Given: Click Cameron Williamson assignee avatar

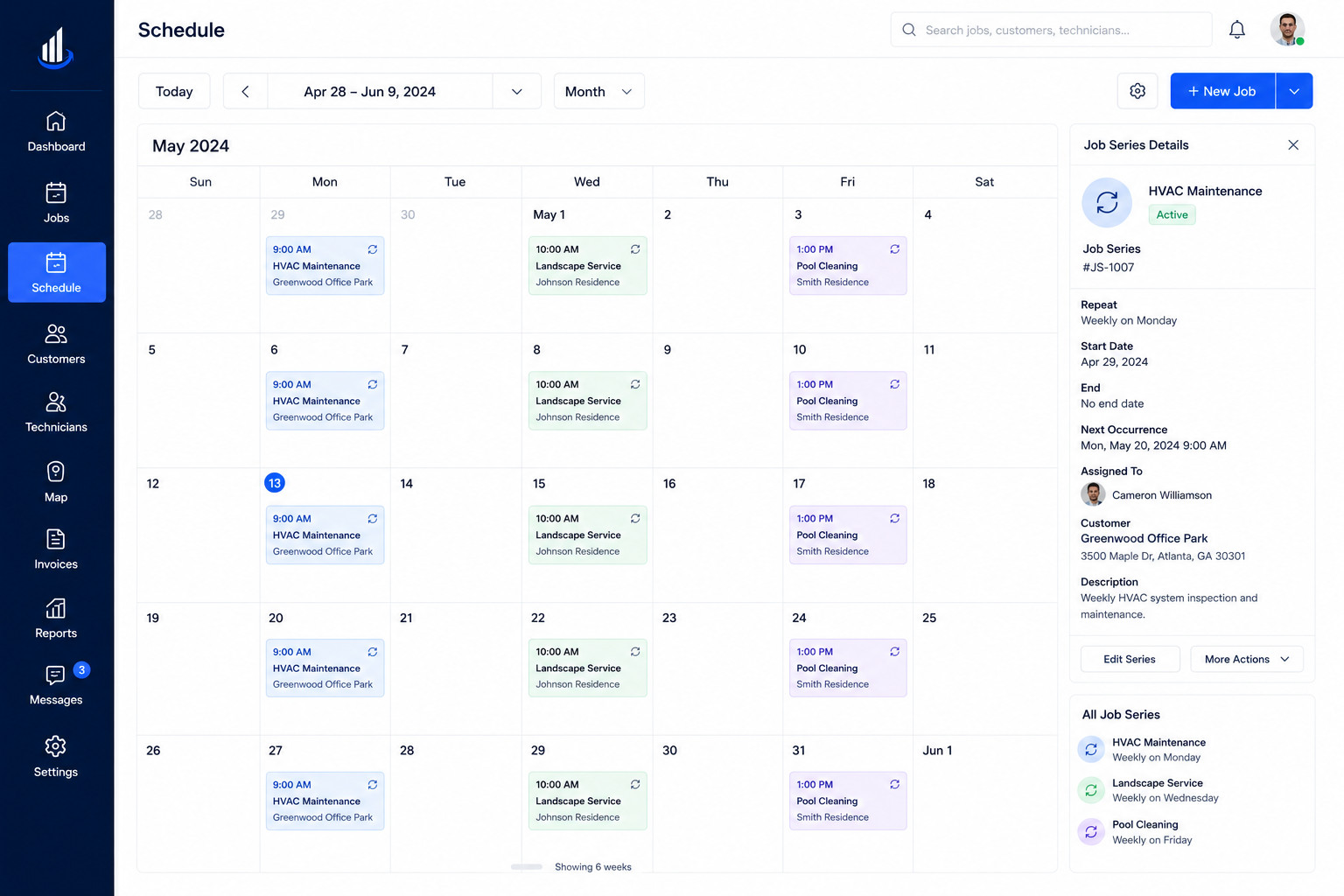Looking at the screenshot, I should click(x=1093, y=494).
